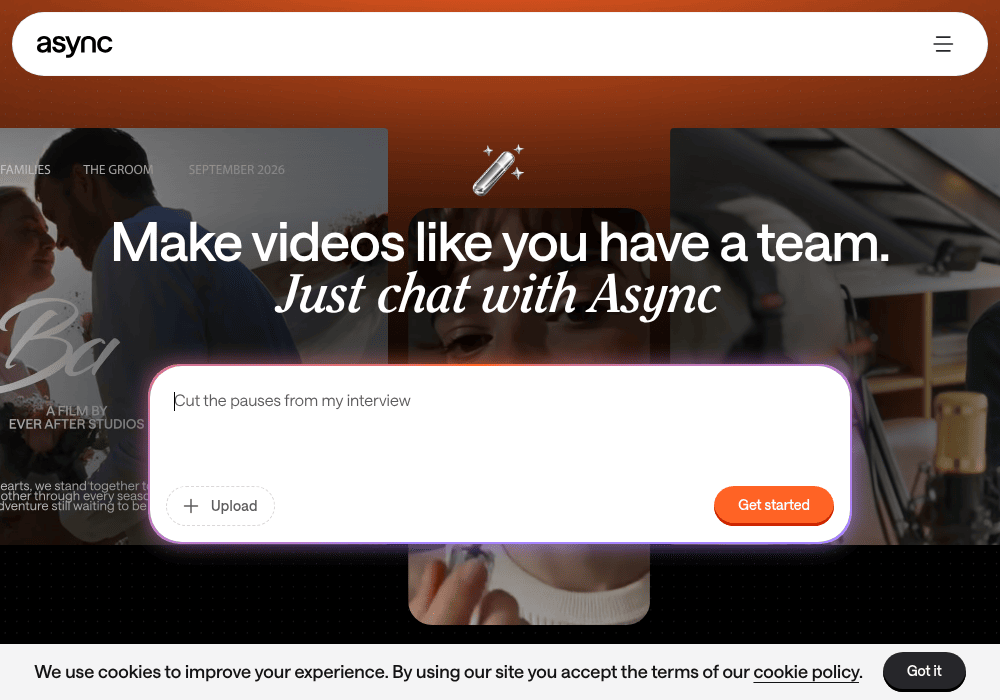Click the Just chat with Async subheading
Image resolution: width=1000 pixels, height=700 pixels.
coord(498,295)
